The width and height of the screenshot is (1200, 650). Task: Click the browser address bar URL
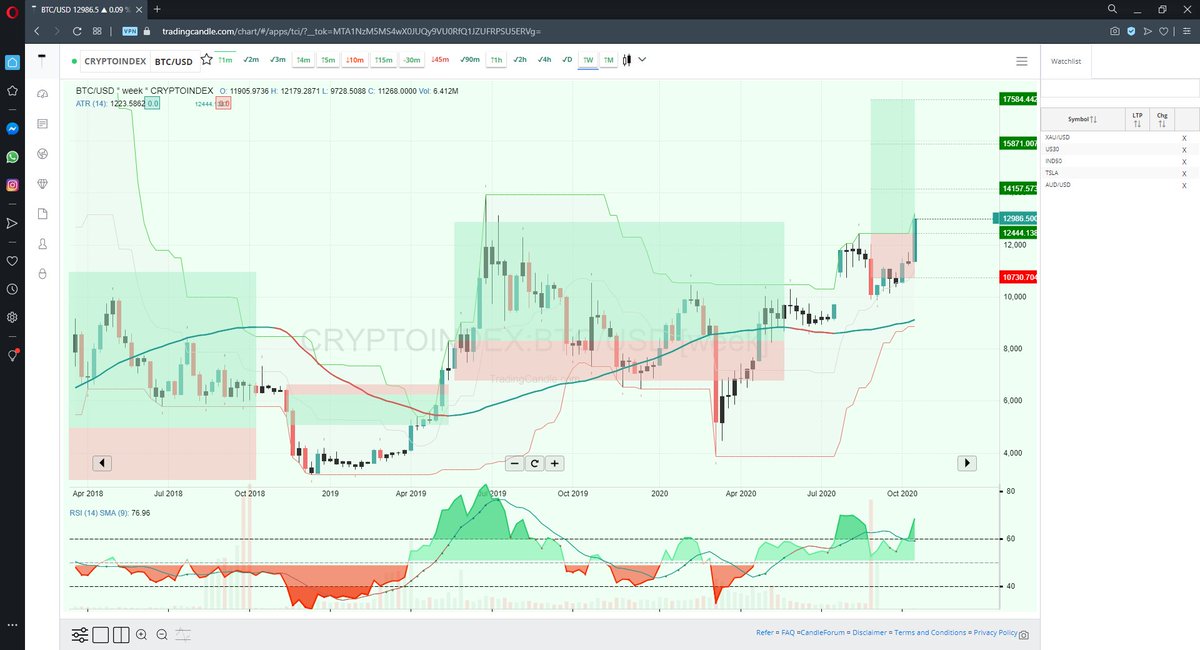351,30
